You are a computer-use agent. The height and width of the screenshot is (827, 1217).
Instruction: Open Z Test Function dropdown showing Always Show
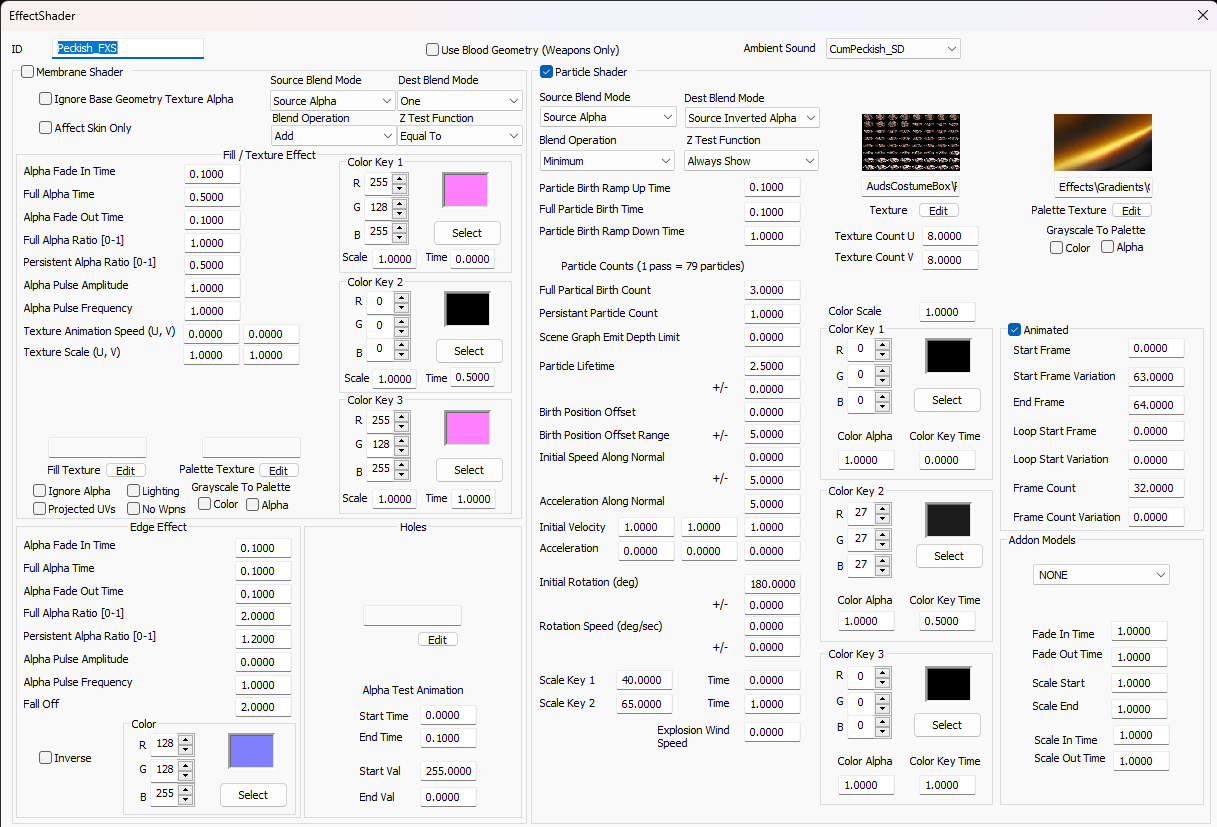click(x=752, y=161)
